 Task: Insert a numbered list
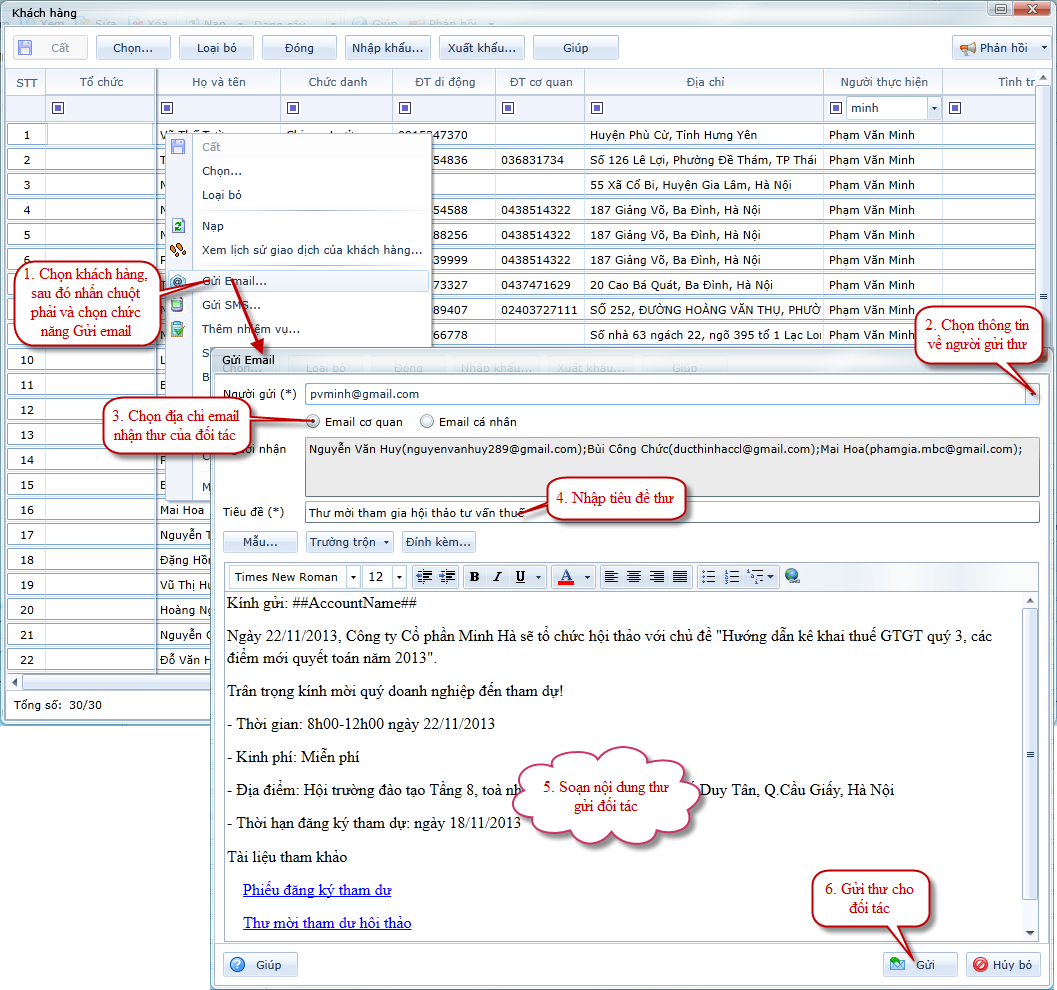[x=732, y=577]
